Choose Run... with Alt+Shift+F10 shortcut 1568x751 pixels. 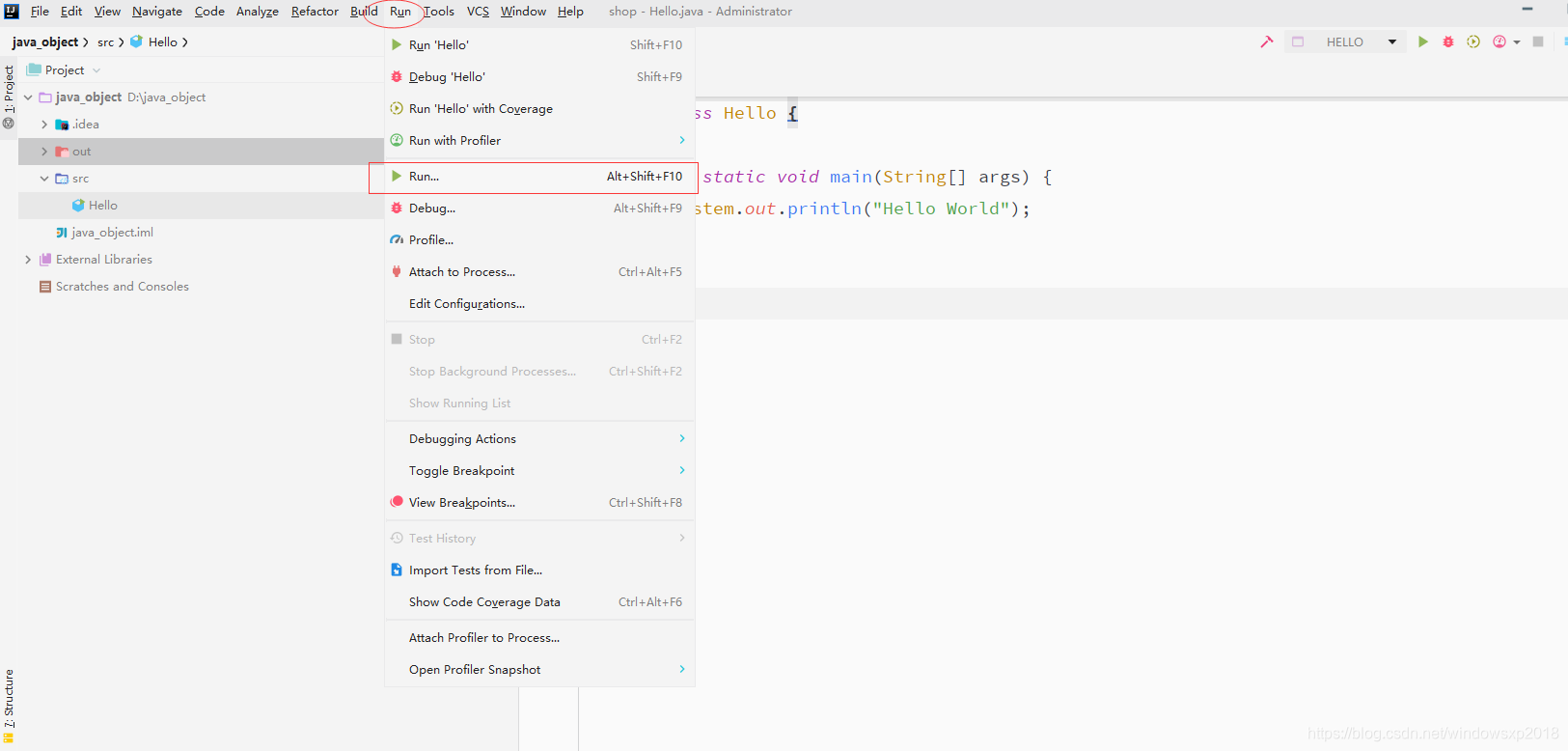pyautogui.click(x=539, y=177)
